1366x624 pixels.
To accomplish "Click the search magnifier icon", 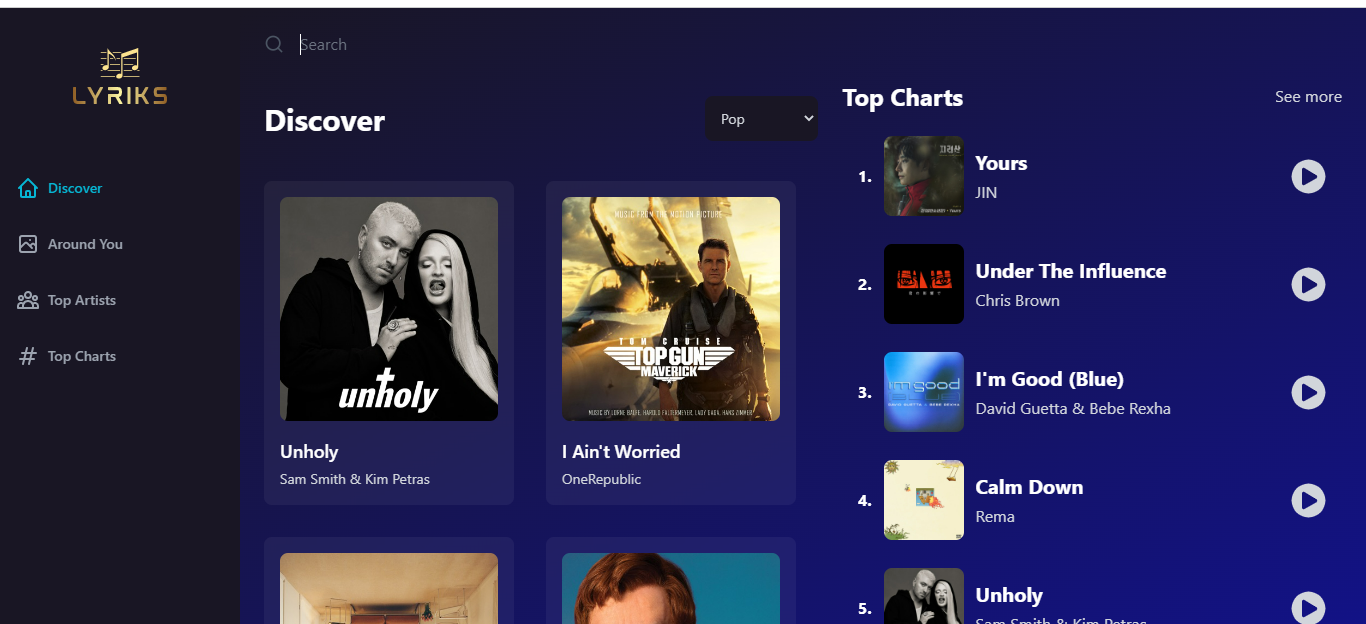I will point(274,44).
